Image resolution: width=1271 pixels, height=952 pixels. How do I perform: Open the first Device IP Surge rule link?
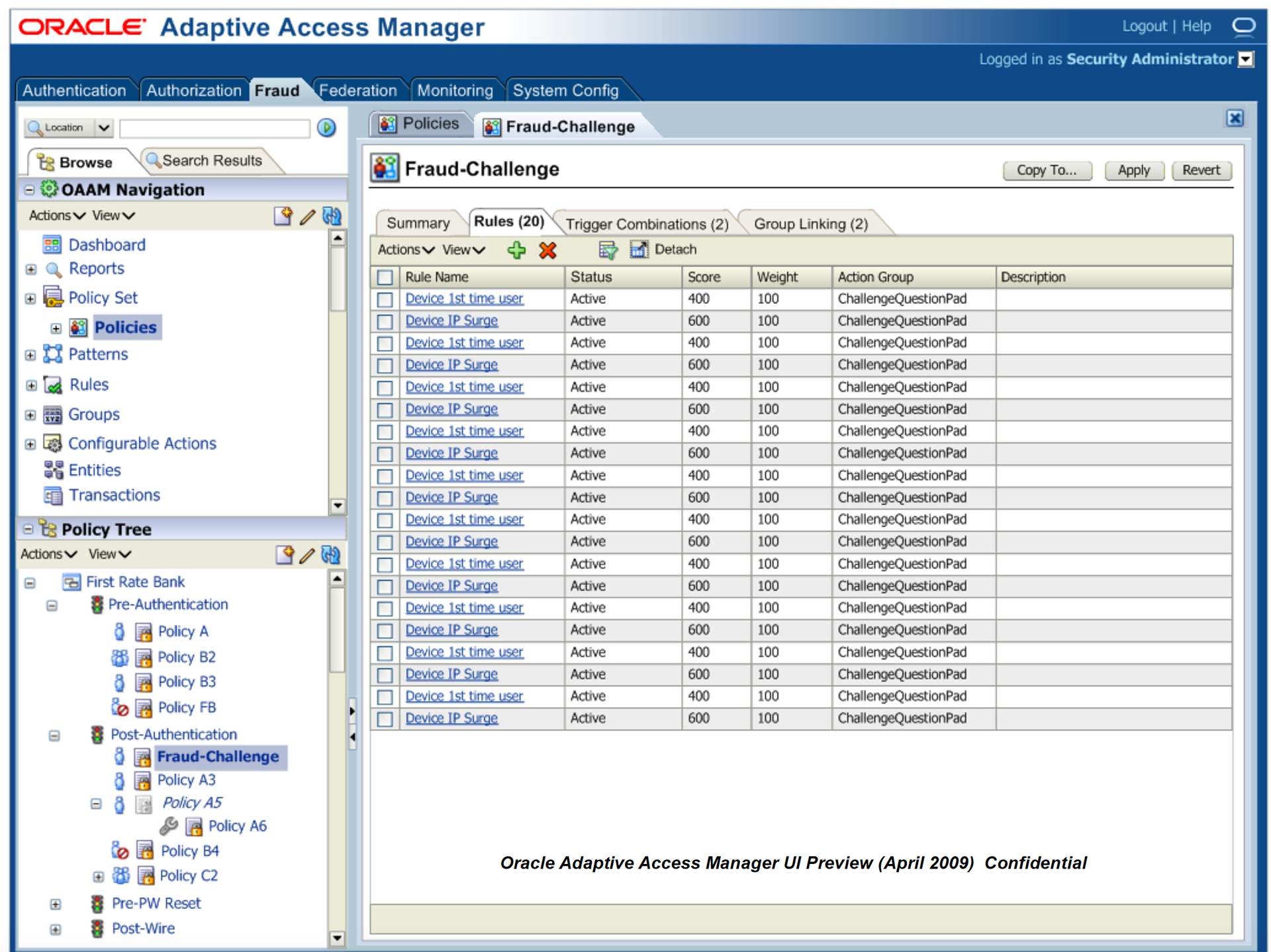pyautogui.click(x=451, y=320)
